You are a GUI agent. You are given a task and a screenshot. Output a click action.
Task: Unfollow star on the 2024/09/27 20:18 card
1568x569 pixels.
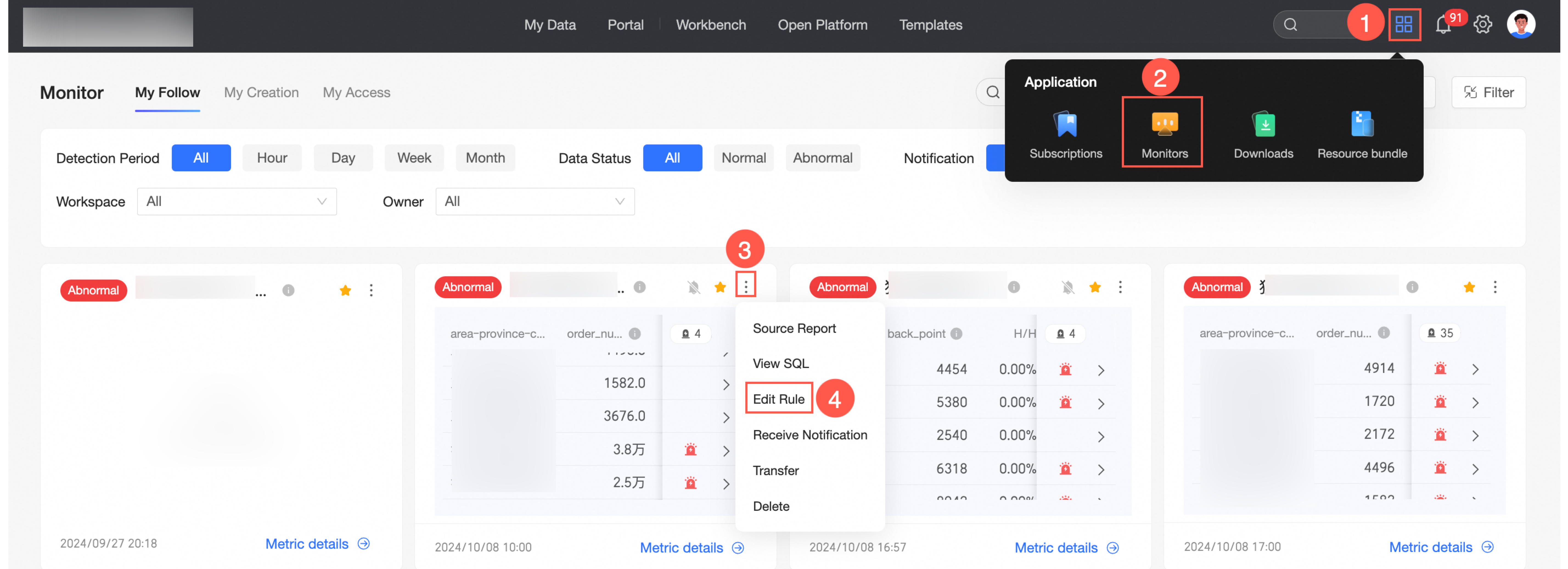coord(345,291)
